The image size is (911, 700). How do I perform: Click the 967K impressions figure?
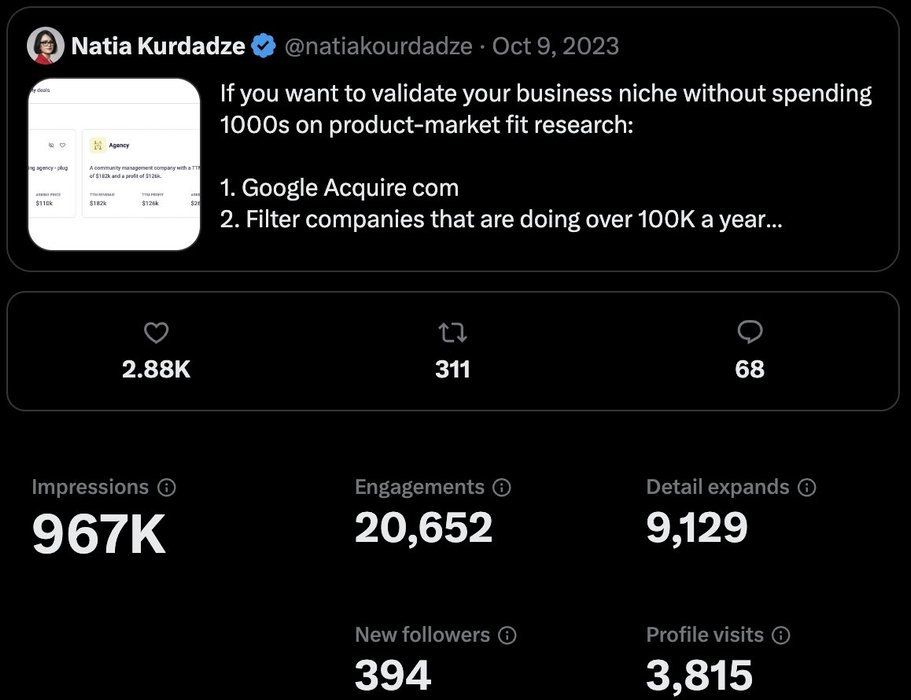tap(99, 535)
